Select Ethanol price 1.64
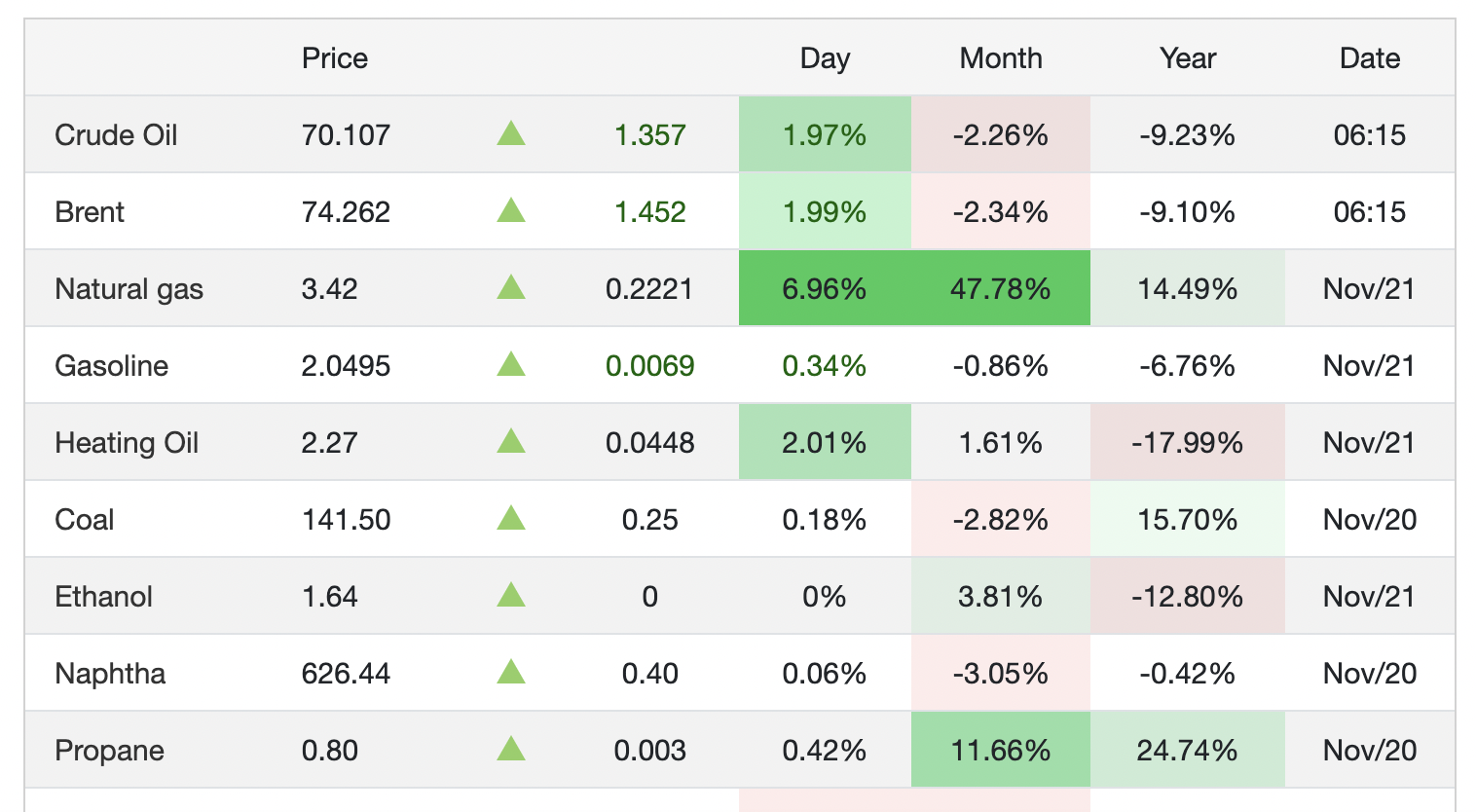Viewport: 1476px width, 812px height. [330, 596]
